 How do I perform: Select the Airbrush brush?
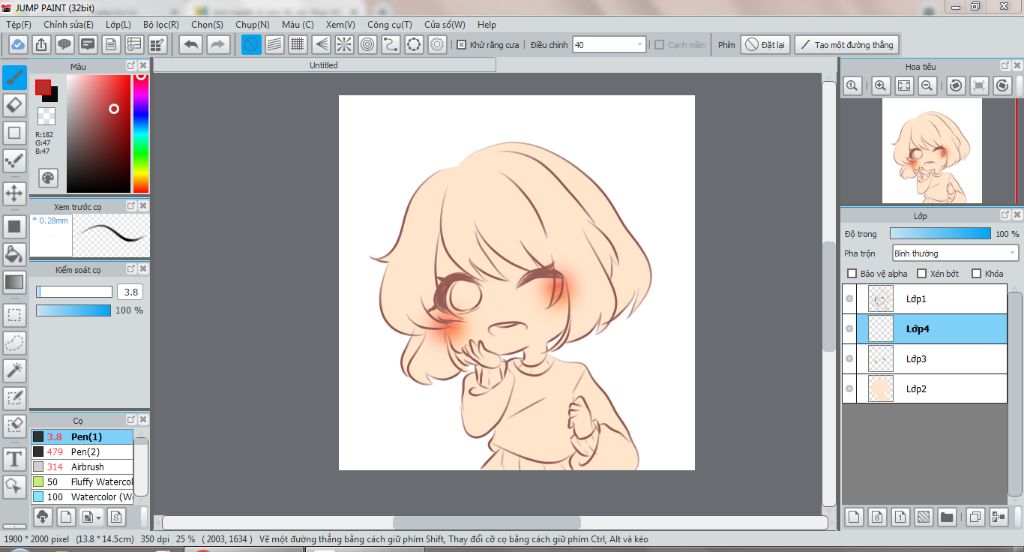[82, 466]
